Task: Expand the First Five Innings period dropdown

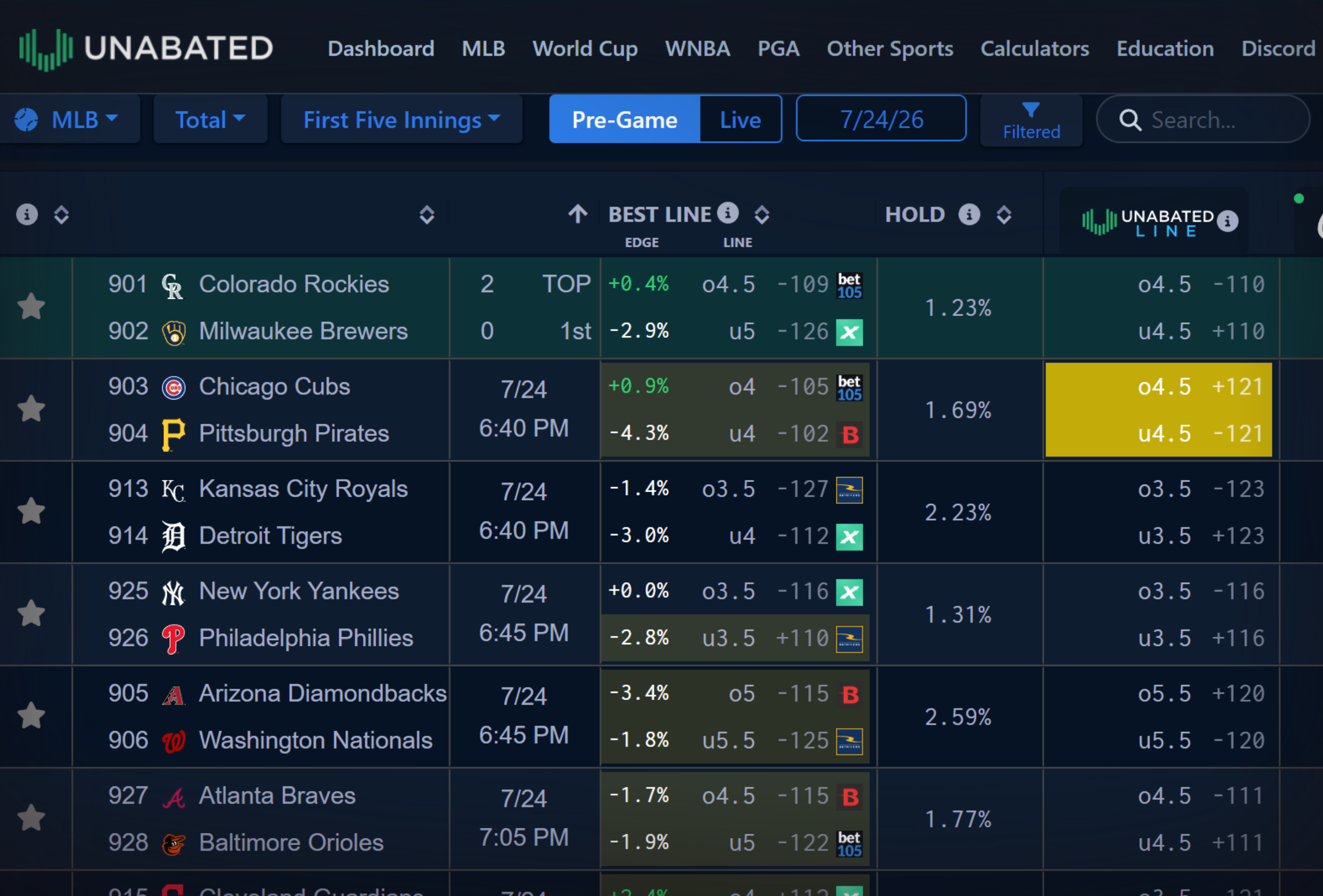Action: pos(401,119)
